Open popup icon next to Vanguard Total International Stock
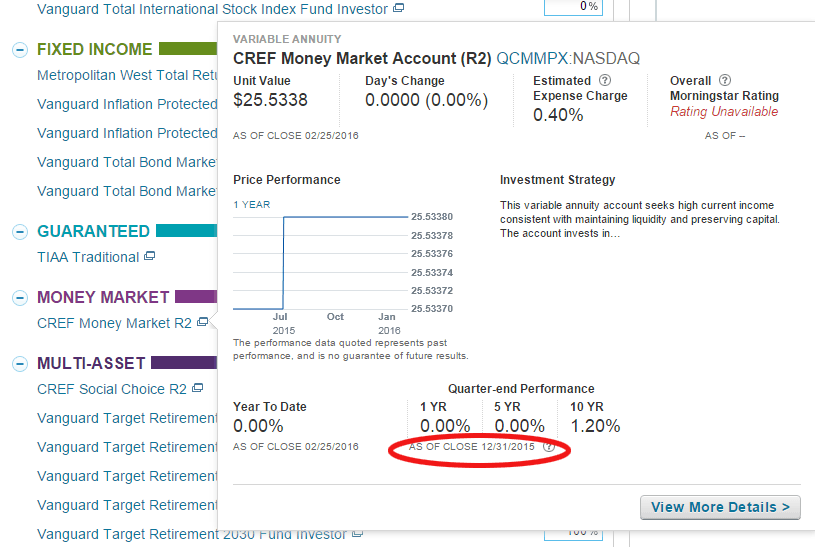This screenshot has height=547, width=815. (398, 8)
